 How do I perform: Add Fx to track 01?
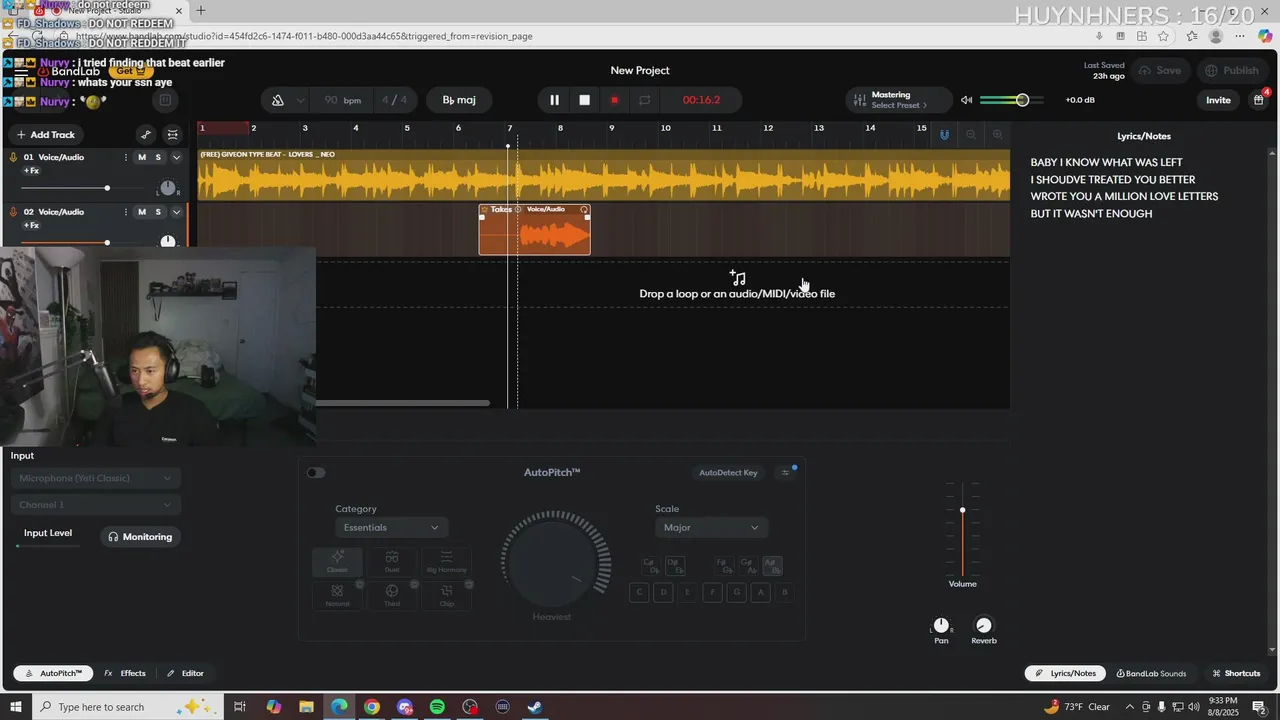[x=32, y=171]
